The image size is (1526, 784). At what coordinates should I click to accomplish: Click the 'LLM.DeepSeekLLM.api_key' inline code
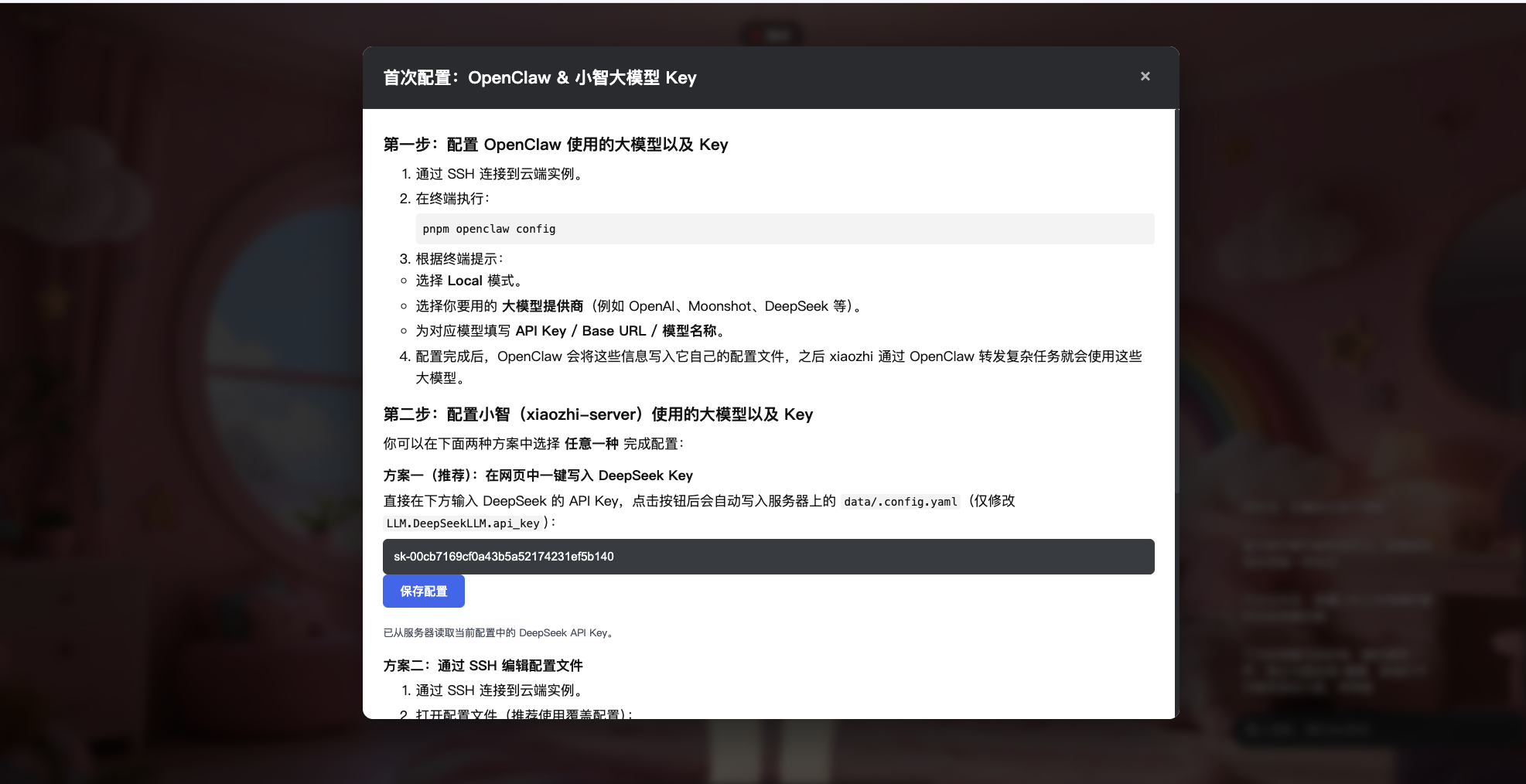point(463,523)
